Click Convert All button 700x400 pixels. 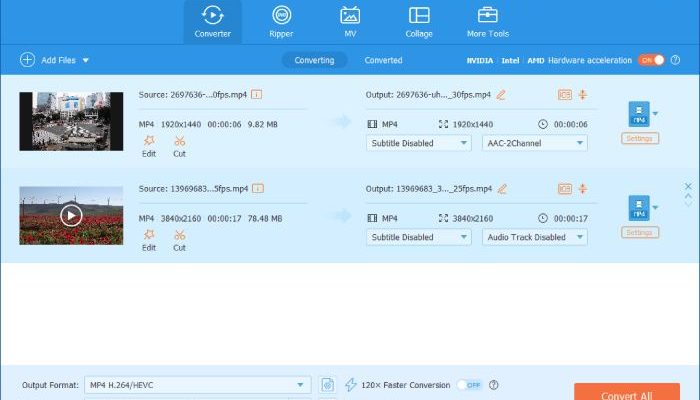(x=627, y=392)
